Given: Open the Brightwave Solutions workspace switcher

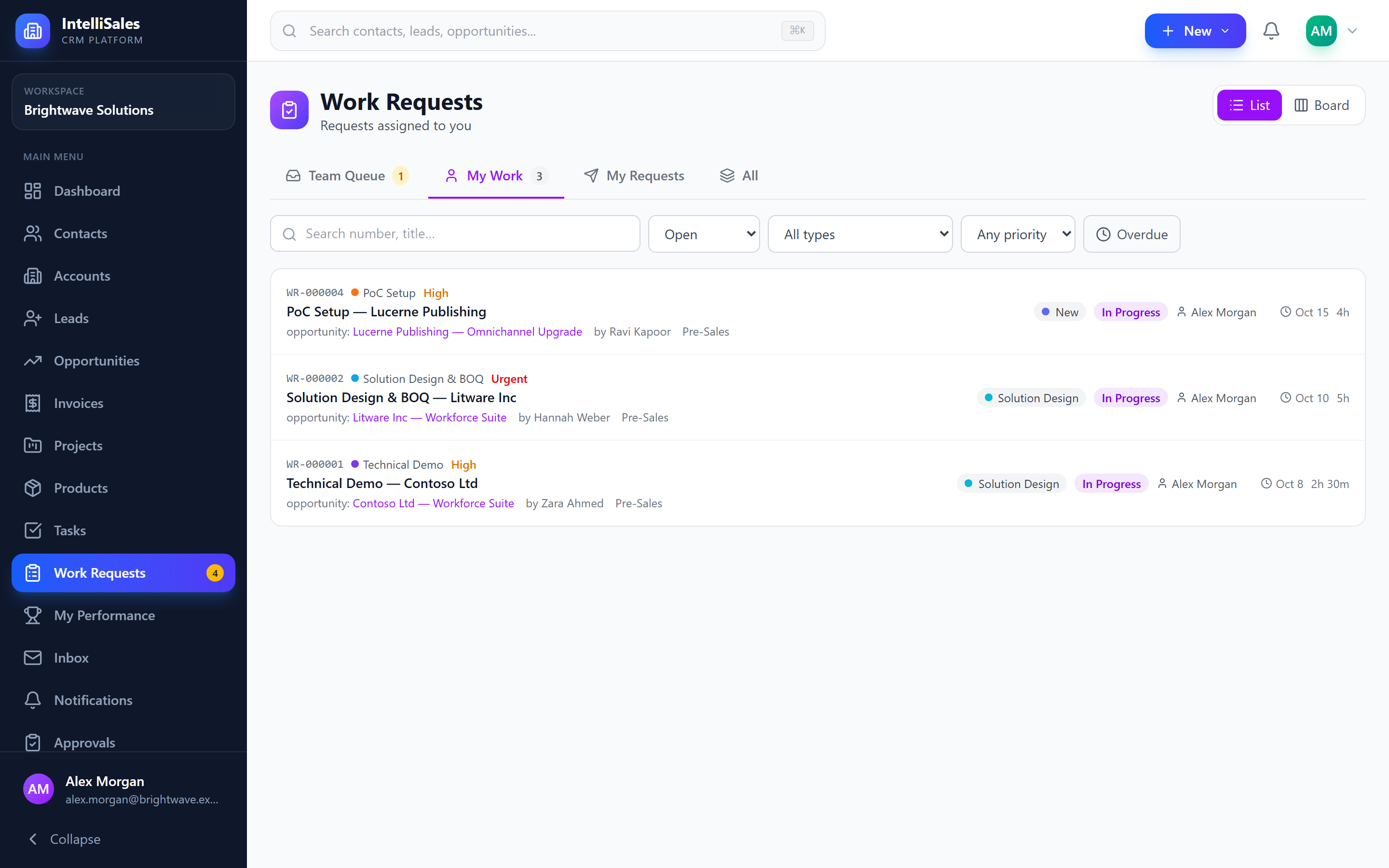Looking at the screenshot, I should click(x=123, y=102).
